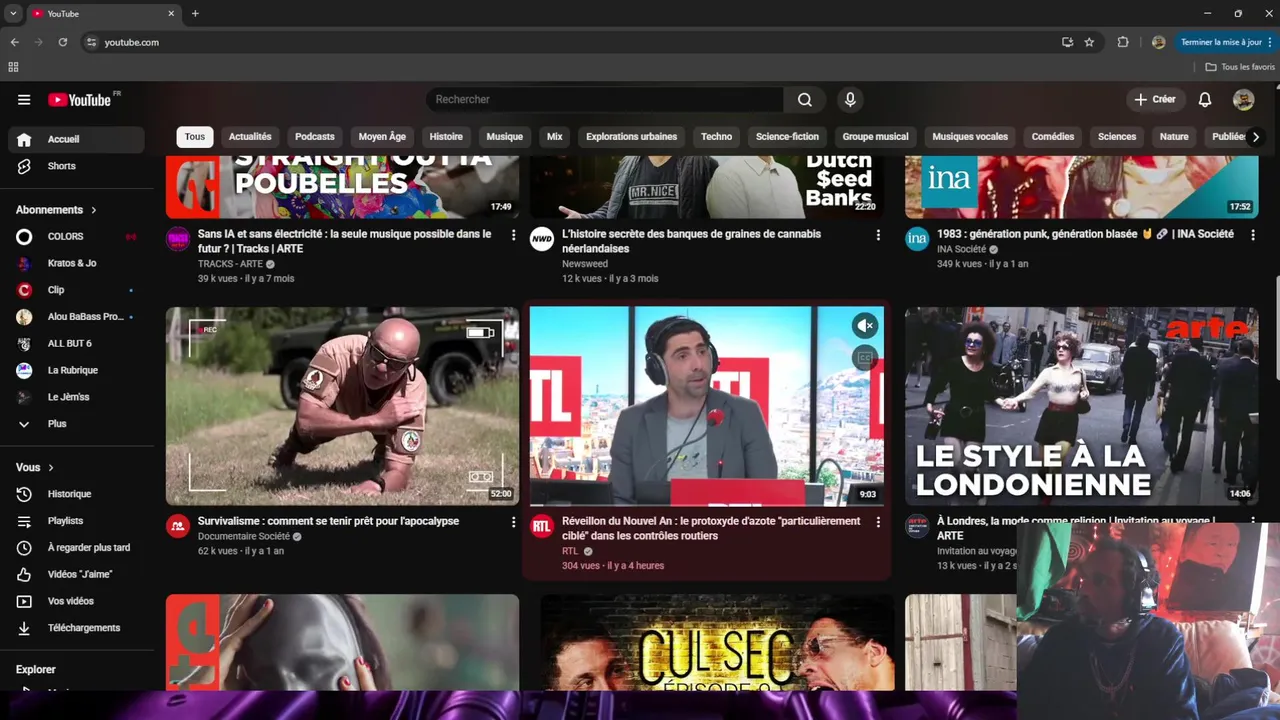This screenshot has width=1280, height=720.
Task: Select the Science-fiction filter chip
Action: (787, 137)
